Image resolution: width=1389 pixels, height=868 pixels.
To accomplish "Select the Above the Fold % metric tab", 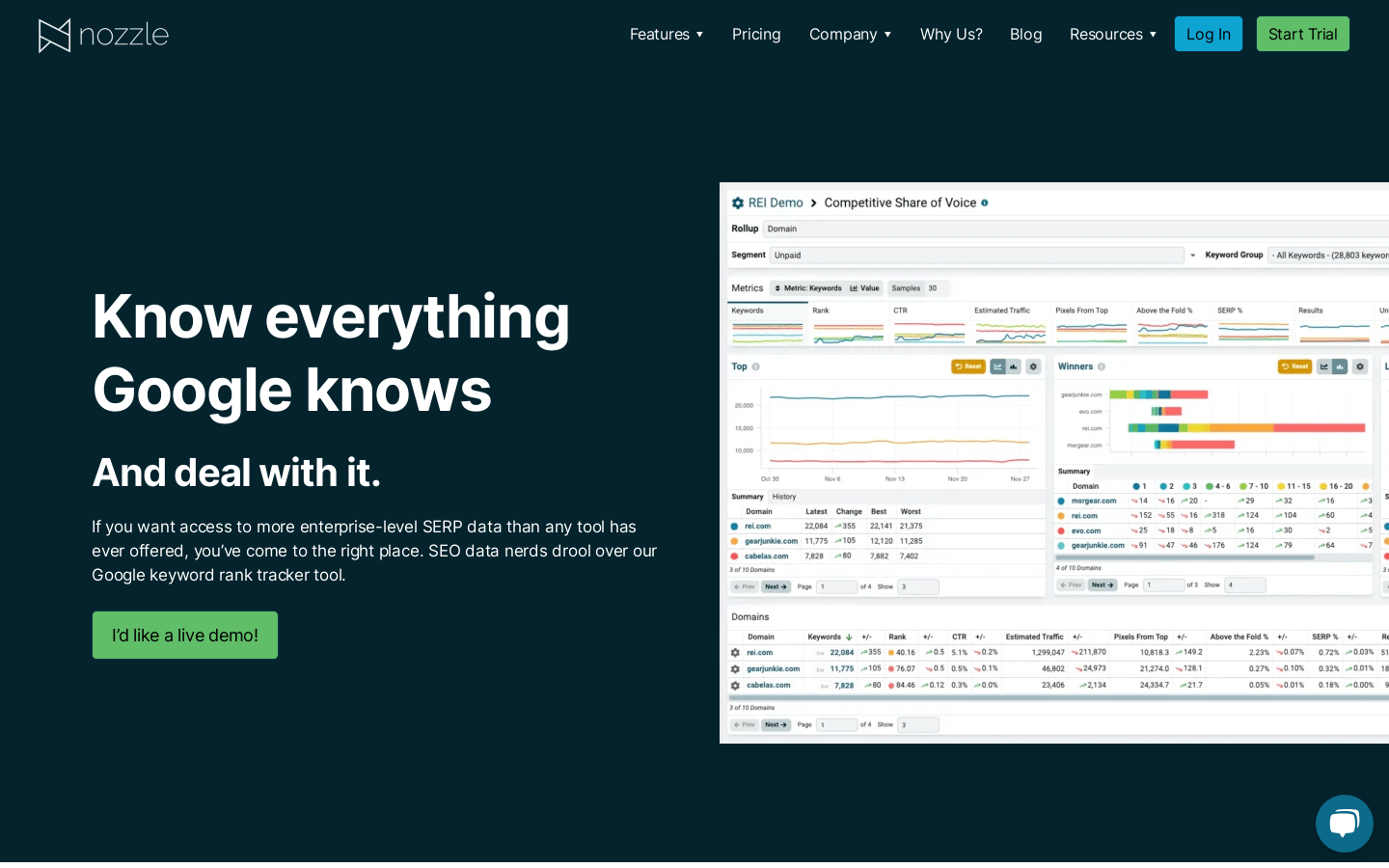I will tap(1173, 325).
